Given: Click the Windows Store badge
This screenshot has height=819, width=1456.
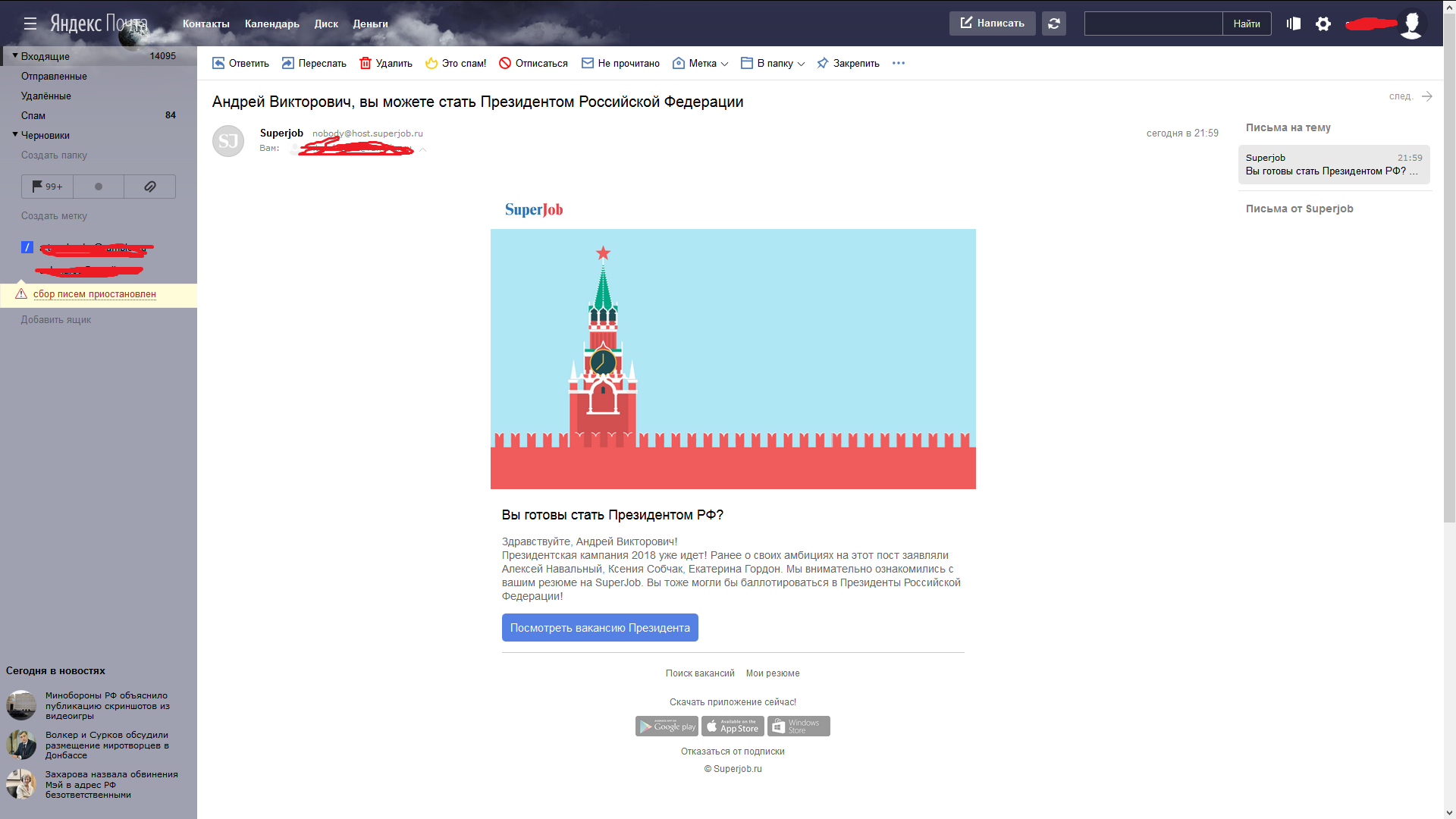Looking at the screenshot, I should coord(799,726).
